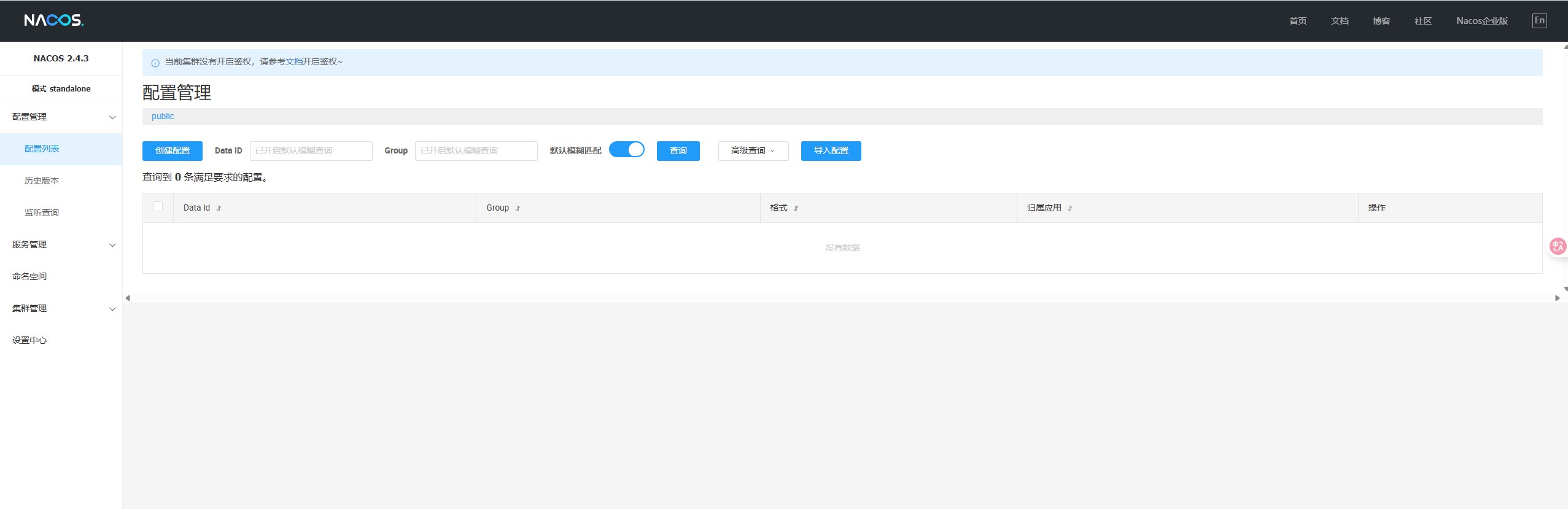This screenshot has height=509, width=1568.
Task: Open 历史版本 in the sidebar
Action: pyautogui.click(x=42, y=181)
